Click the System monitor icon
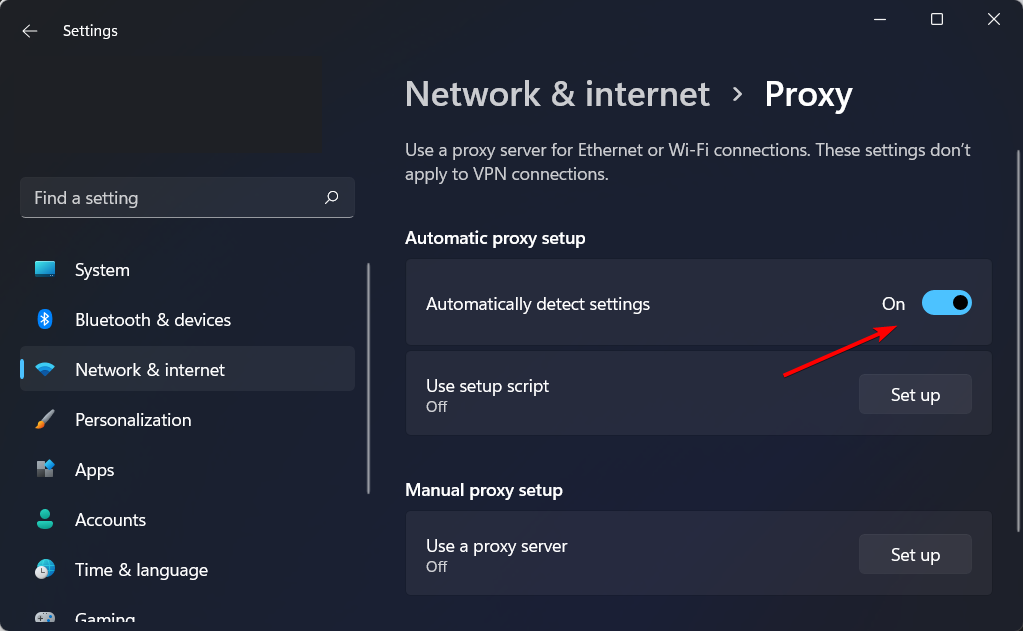Viewport: 1023px width, 631px height. click(x=45, y=269)
